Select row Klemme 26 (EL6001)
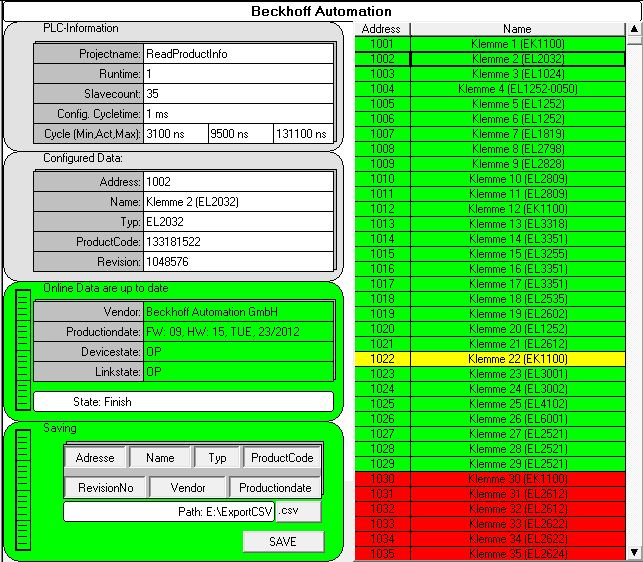Viewport: 643px width, 562px height. tap(490, 418)
